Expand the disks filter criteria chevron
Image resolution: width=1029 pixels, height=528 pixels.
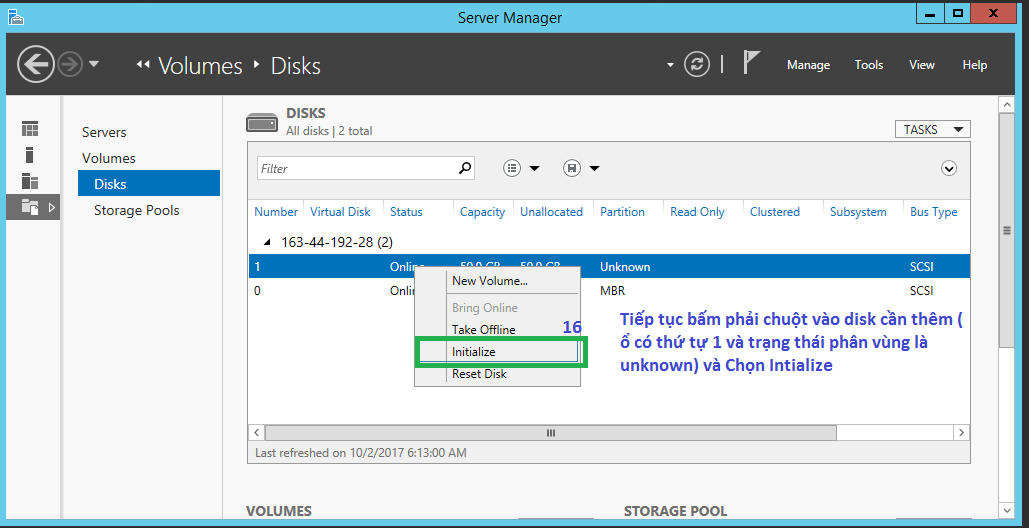point(949,169)
